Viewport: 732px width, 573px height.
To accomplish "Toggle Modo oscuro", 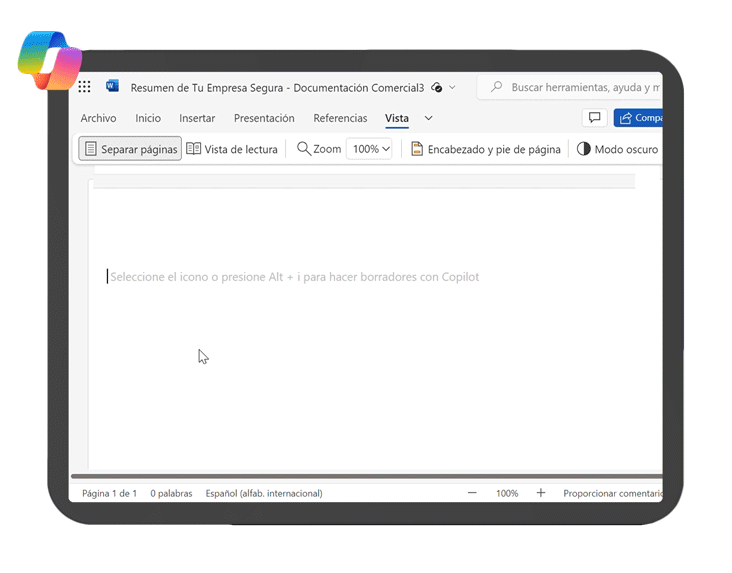I will pyautogui.click(x=617, y=149).
